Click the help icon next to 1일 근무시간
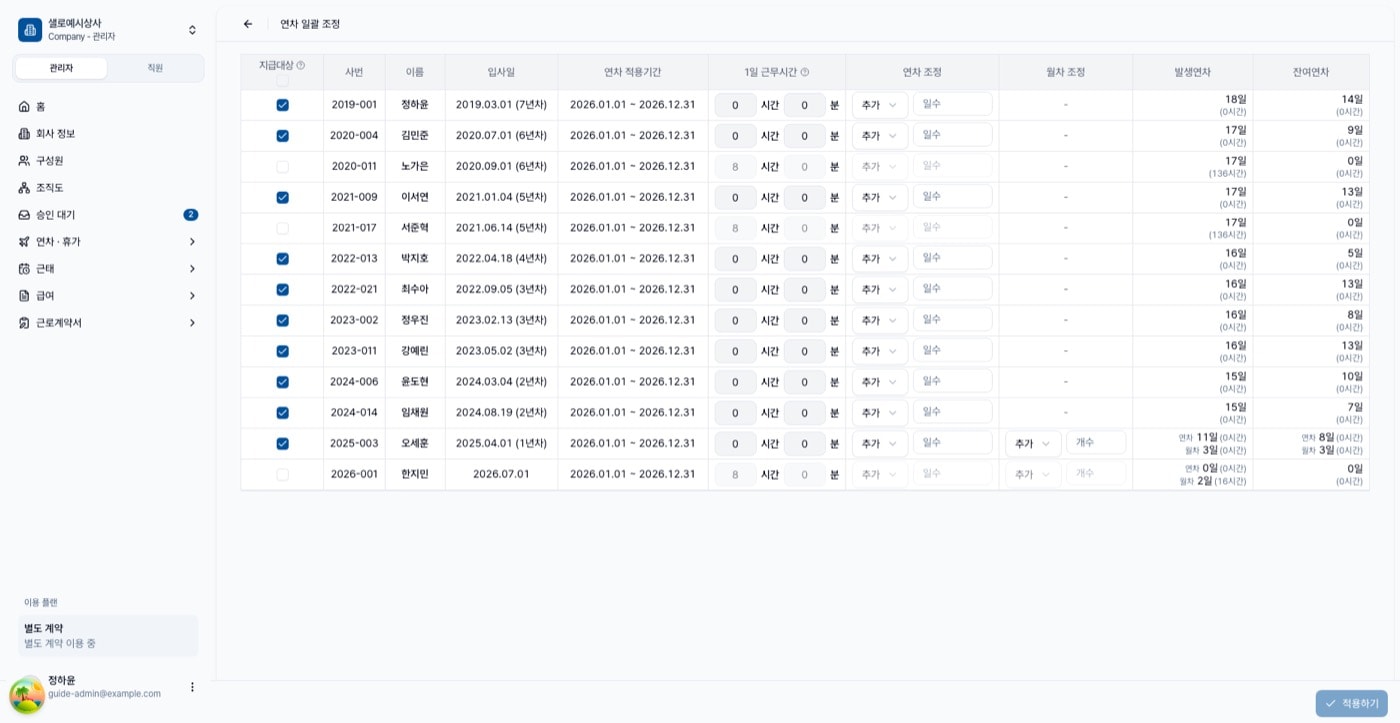Screen dimensions: 1400x723 [805, 72]
